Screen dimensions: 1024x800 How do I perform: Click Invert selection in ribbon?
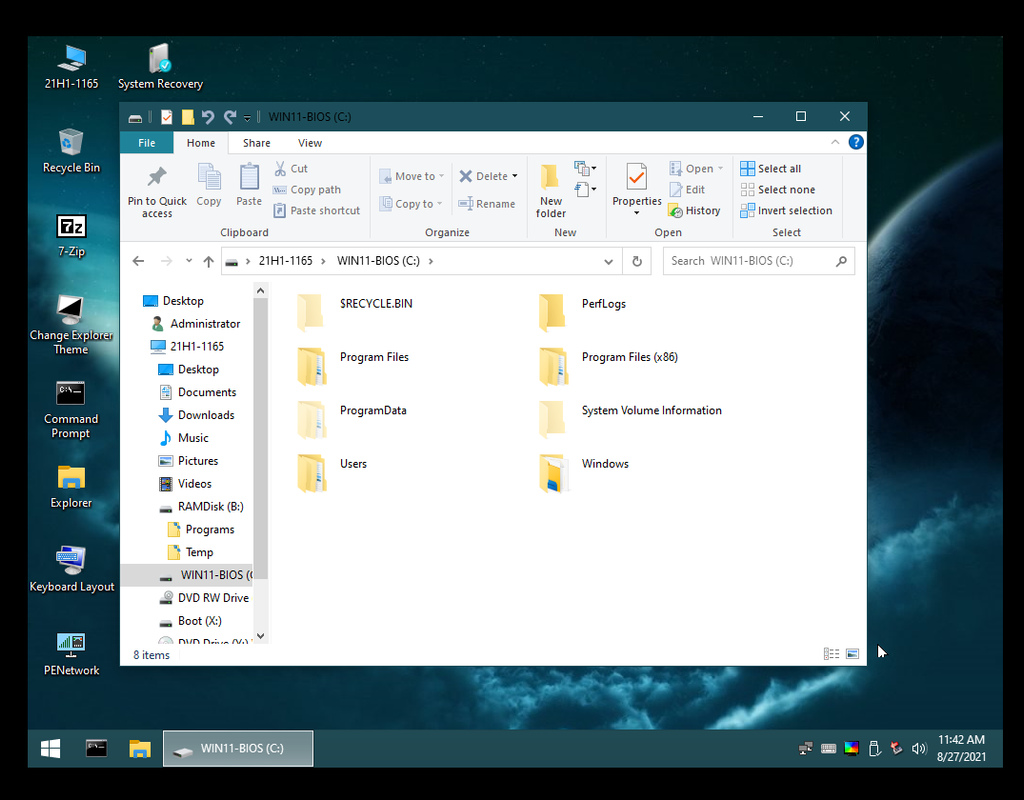(786, 210)
